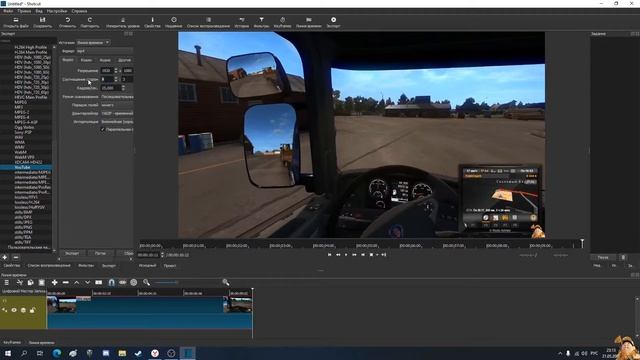
Task: Show the Recent files panel
Action: (173, 22)
